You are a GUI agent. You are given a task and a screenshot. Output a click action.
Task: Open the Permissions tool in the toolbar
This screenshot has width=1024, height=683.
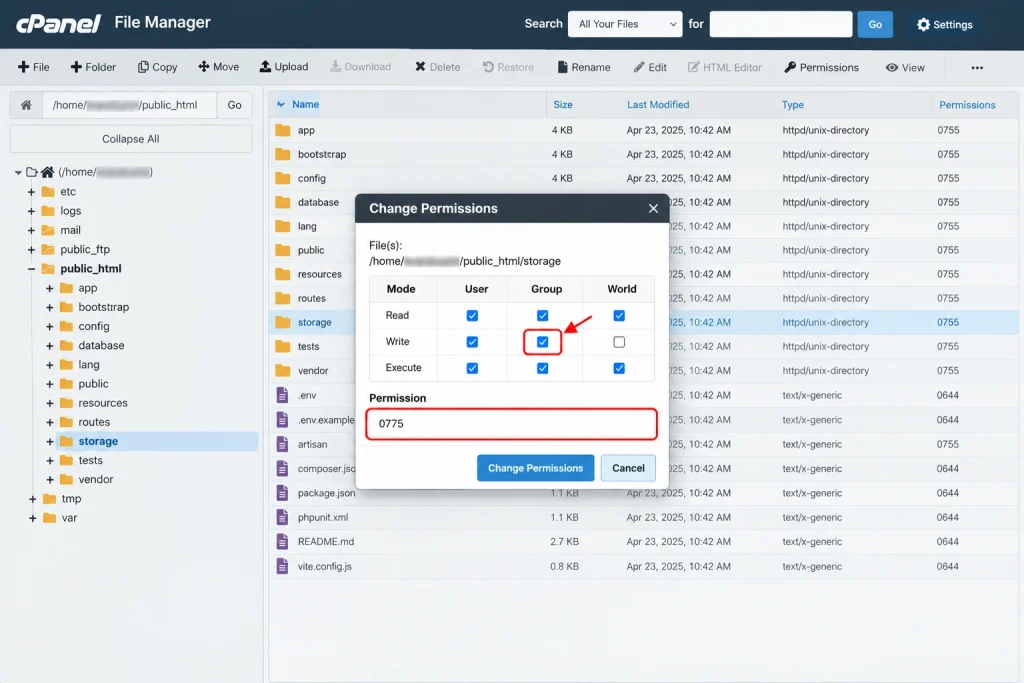point(821,67)
